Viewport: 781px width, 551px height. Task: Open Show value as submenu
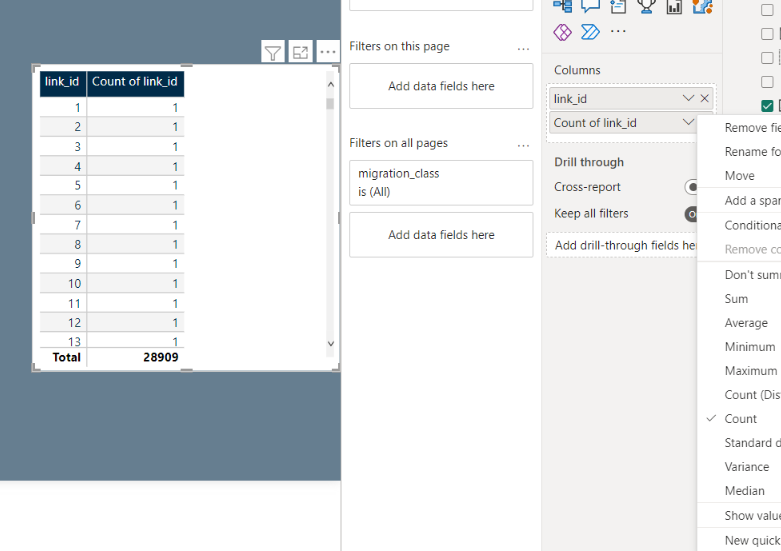(x=739, y=515)
